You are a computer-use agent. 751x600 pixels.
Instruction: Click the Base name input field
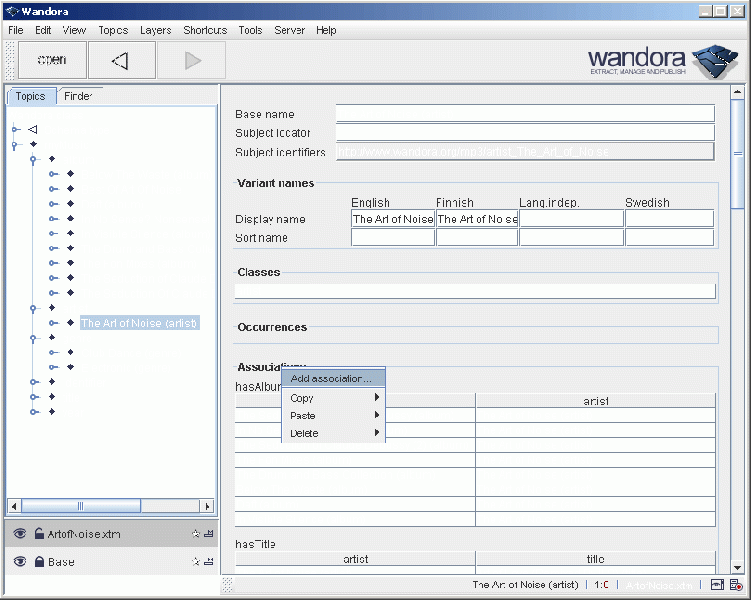point(525,114)
